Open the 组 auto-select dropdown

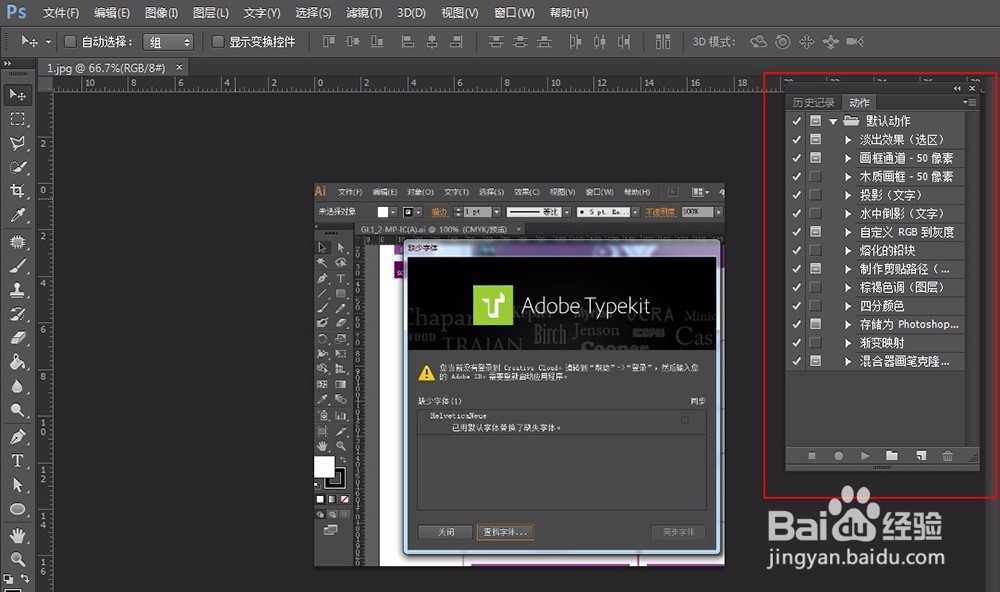pos(168,42)
